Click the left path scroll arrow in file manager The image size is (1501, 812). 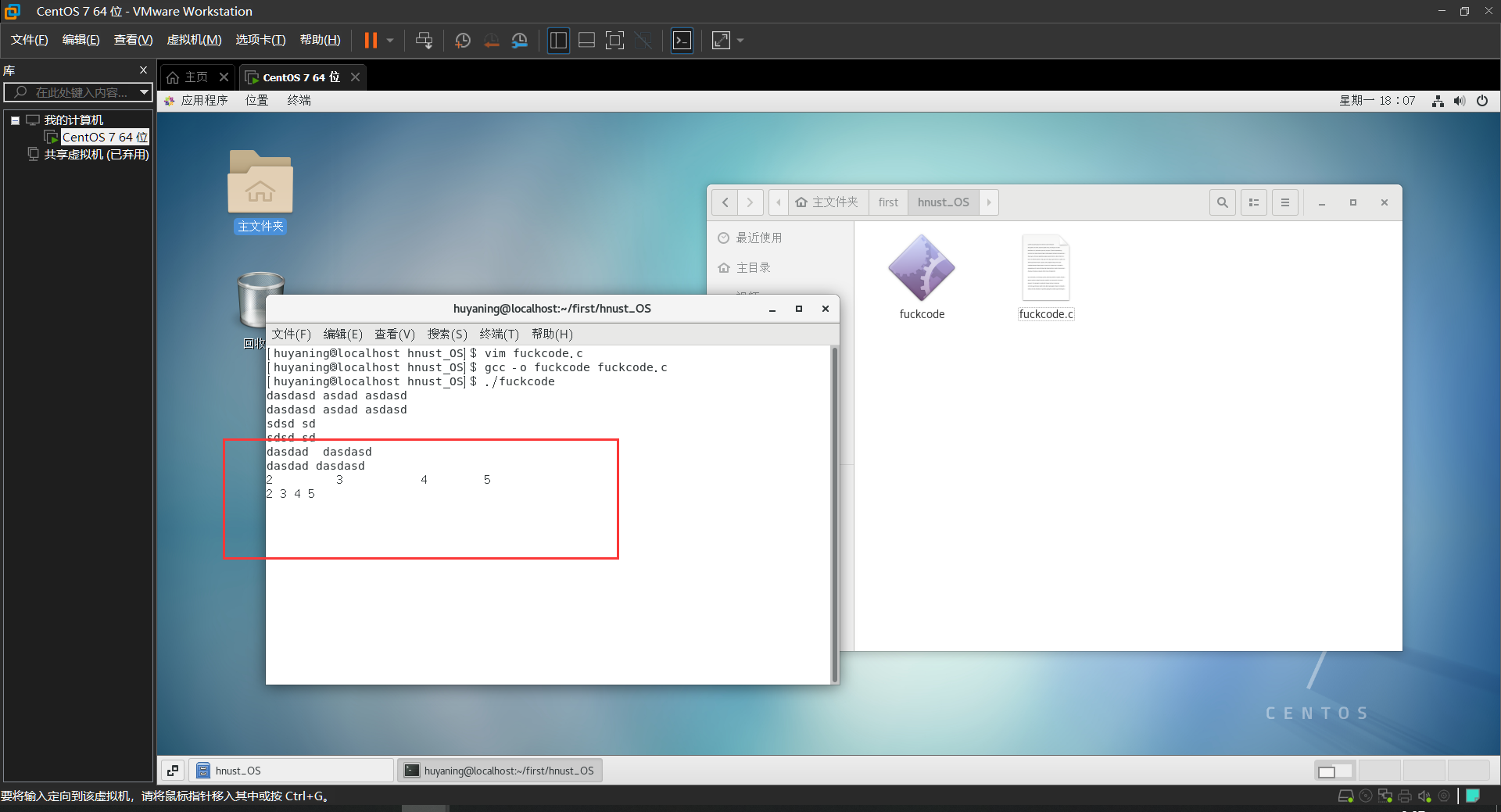[x=779, y=202]
